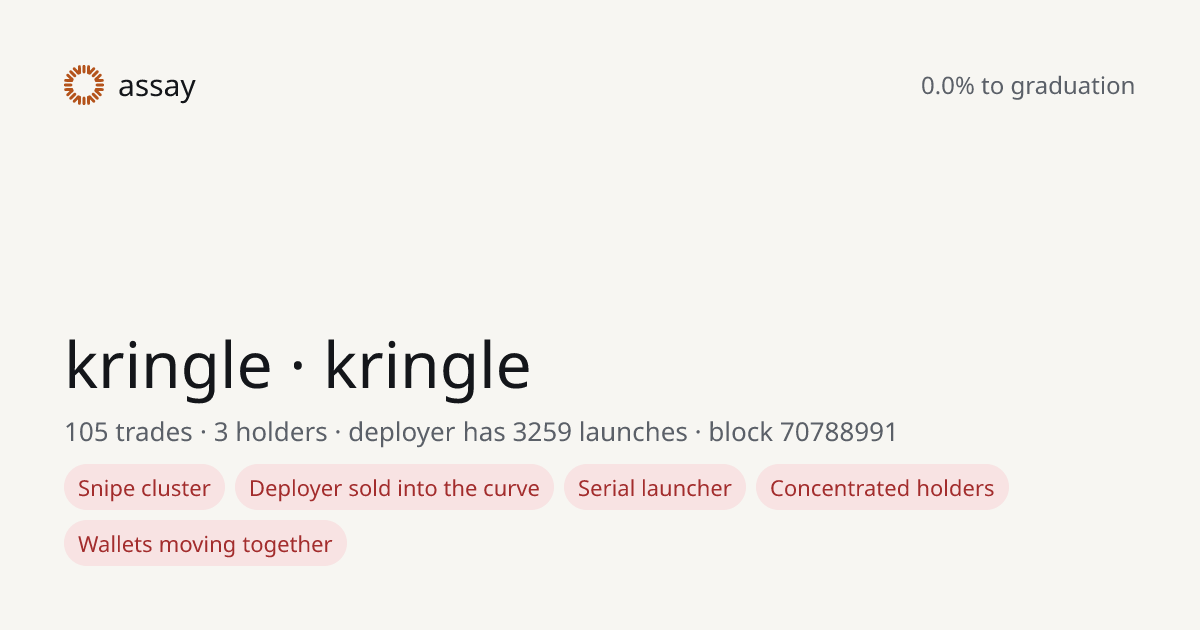The height and width of the screenshot is (630, 1200).
Task: Choose the Serial launcher tag
Action: click(x=655, y=488)
